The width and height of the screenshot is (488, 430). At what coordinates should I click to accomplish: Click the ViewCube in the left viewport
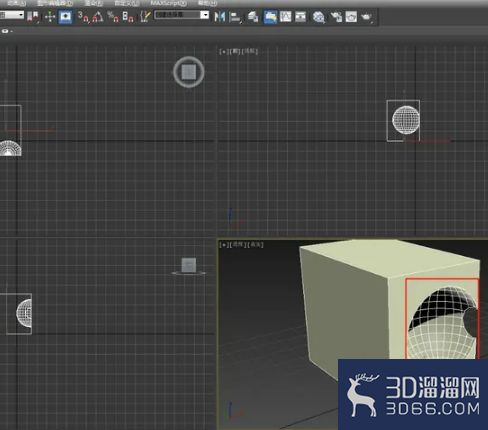[189, 266]
